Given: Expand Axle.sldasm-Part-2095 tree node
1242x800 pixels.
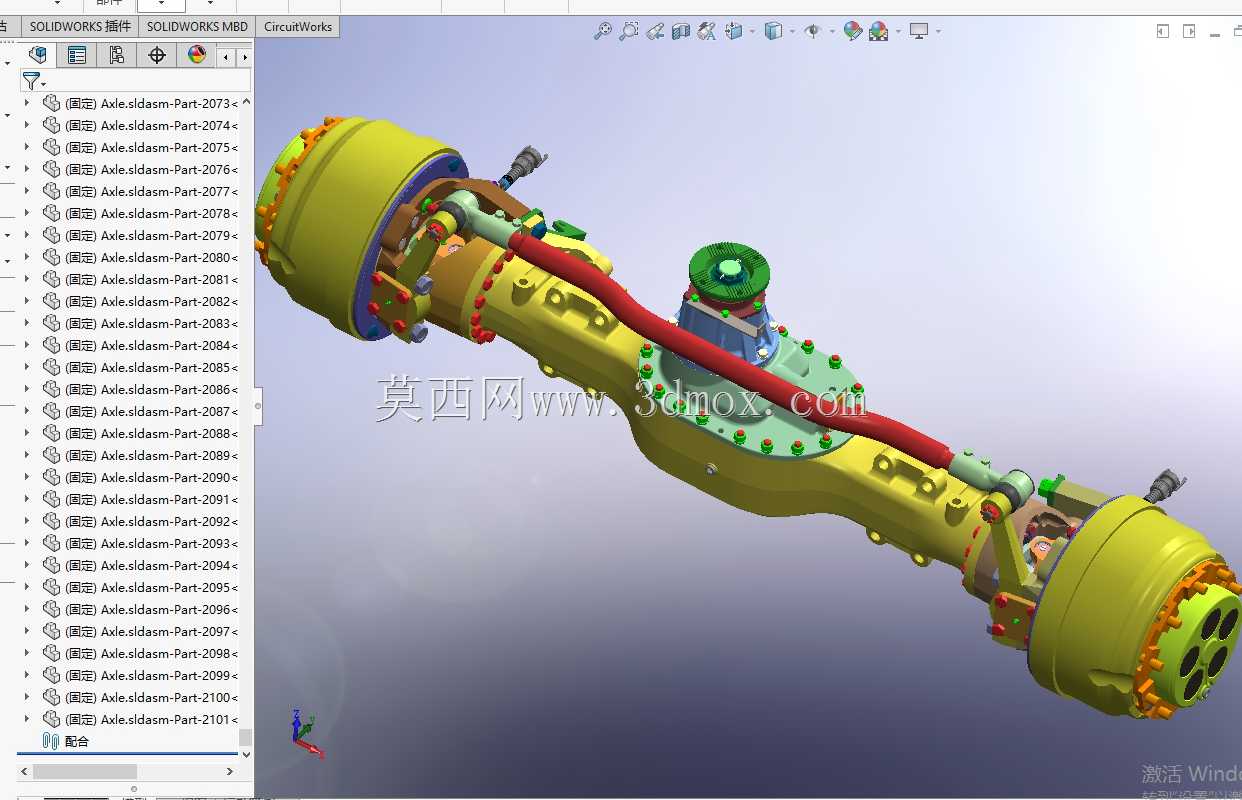Looking at the screenshot, I should pos(27,587).
